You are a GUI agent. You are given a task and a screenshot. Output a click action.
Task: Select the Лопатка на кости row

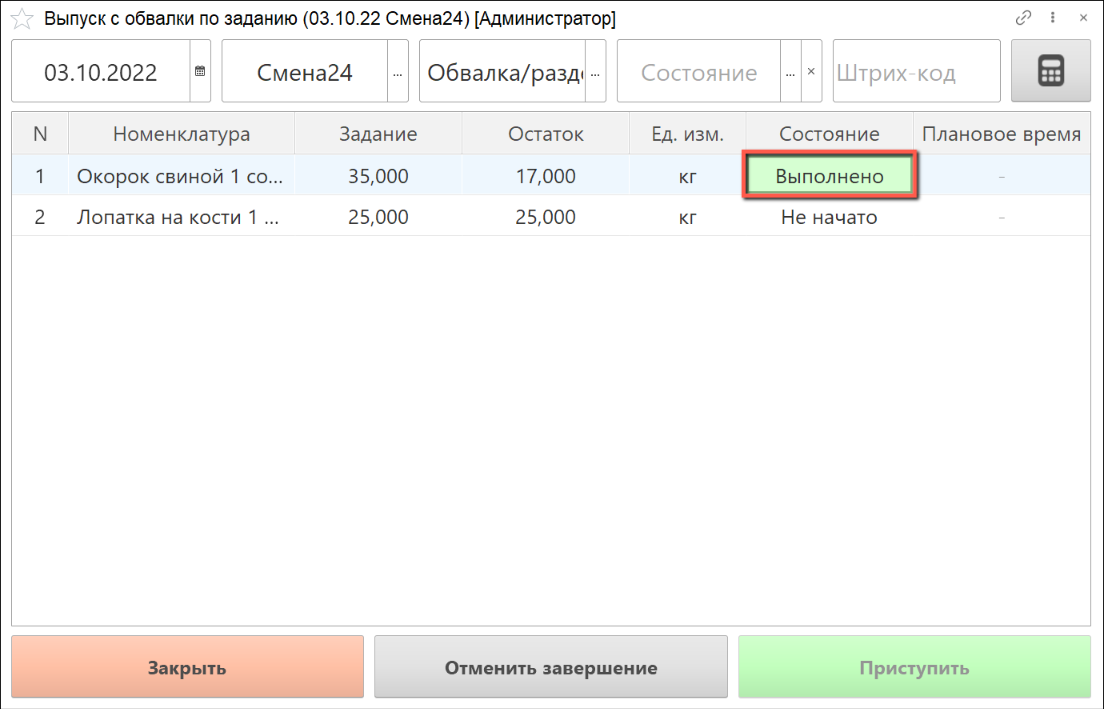point(180,217)
